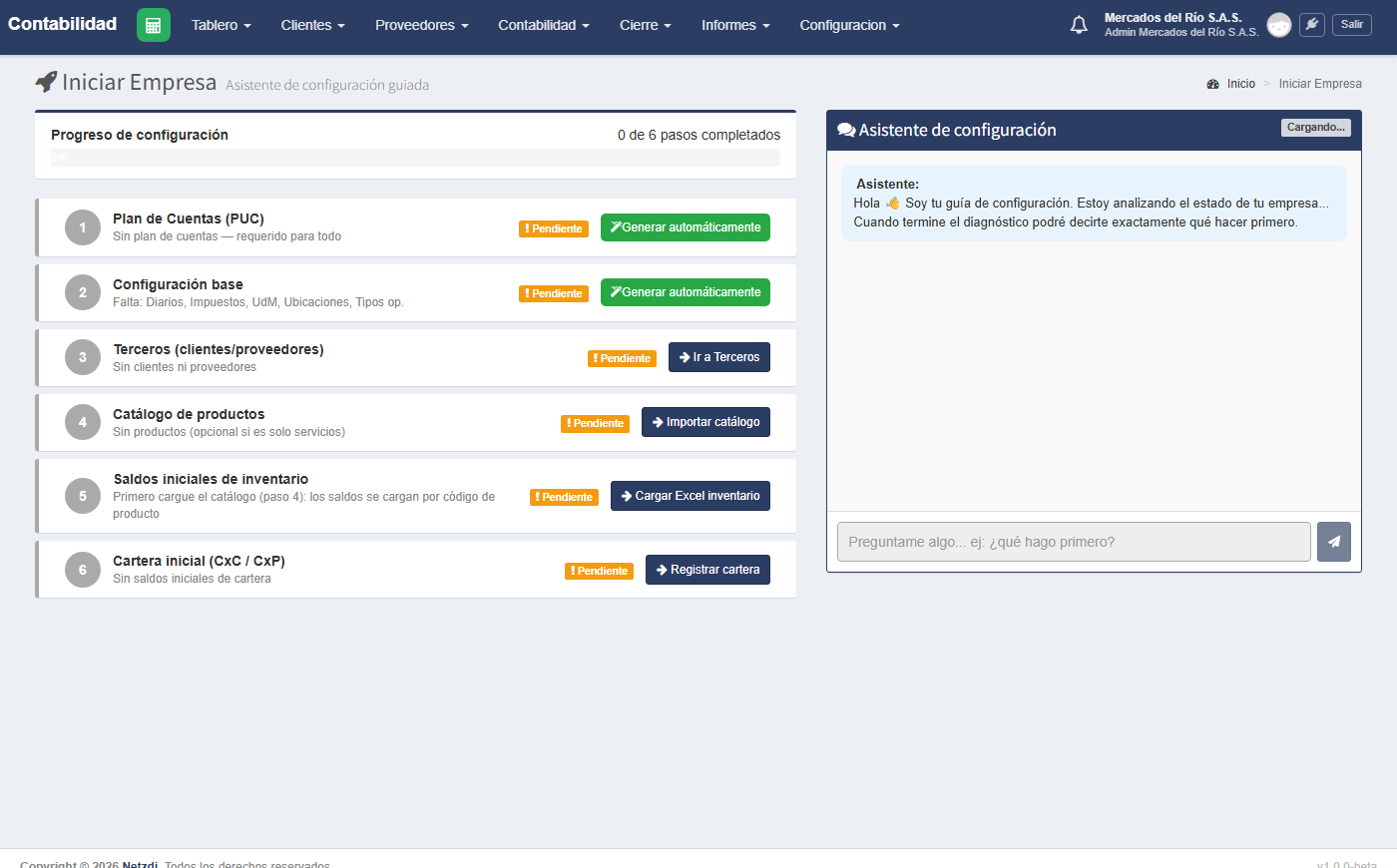The height and width of the screenshot is (868, 1397).
Task: Open the notifications bell
Action: (1079, 25)
